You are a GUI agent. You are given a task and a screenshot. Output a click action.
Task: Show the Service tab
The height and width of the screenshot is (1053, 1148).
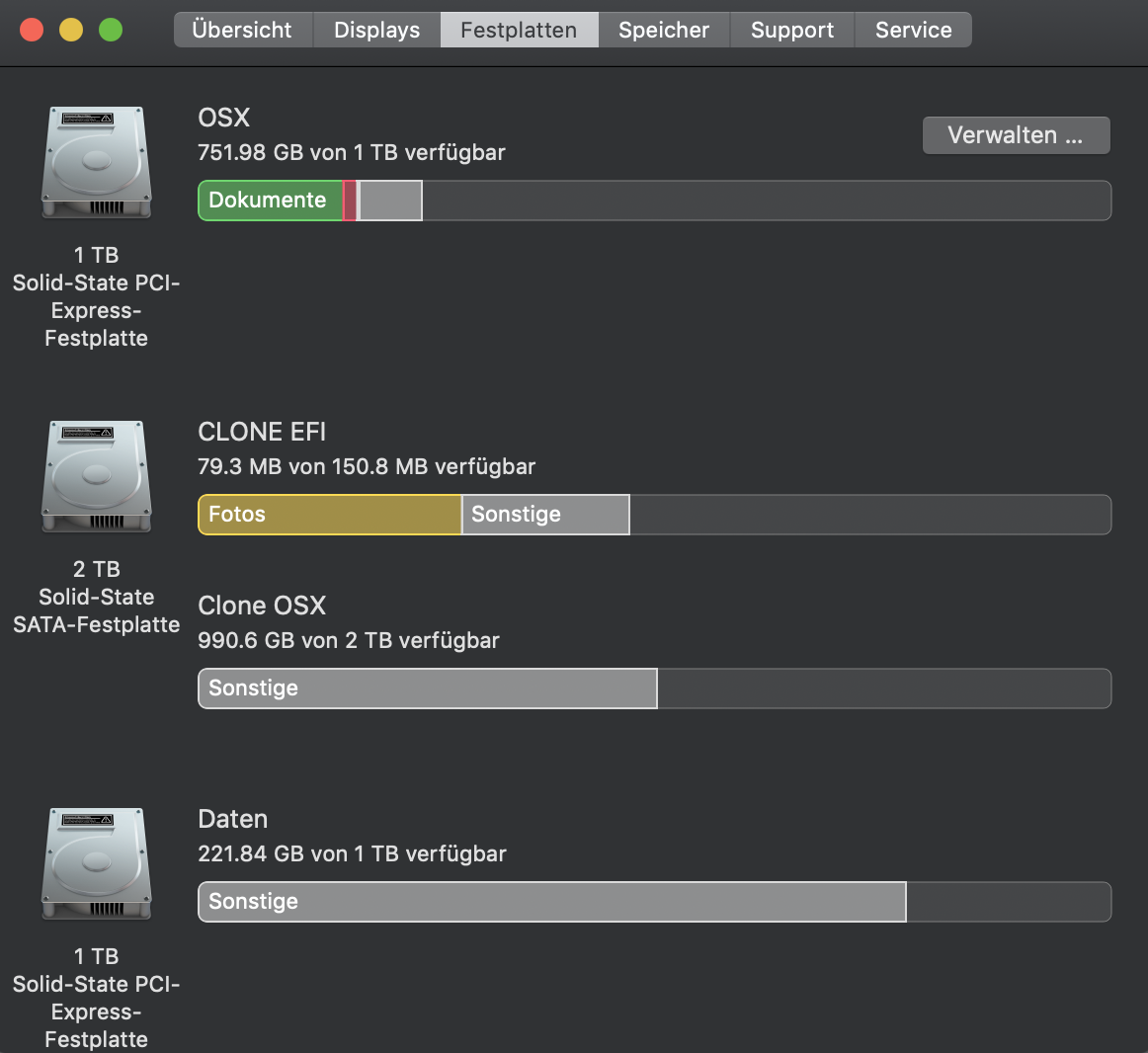(913, 30)
